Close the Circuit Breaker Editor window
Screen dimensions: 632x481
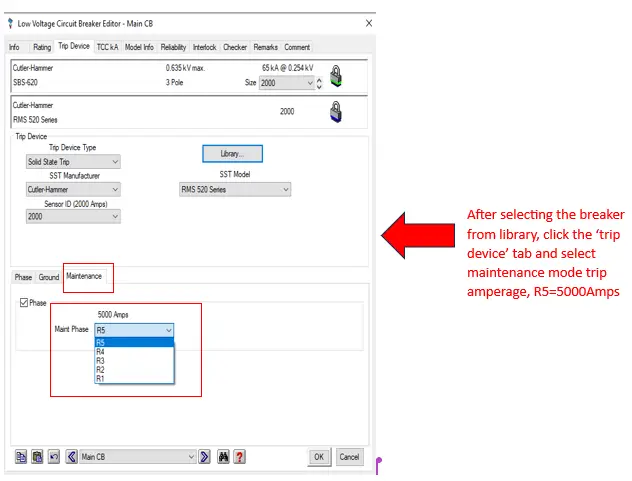(x=369, y=23)
